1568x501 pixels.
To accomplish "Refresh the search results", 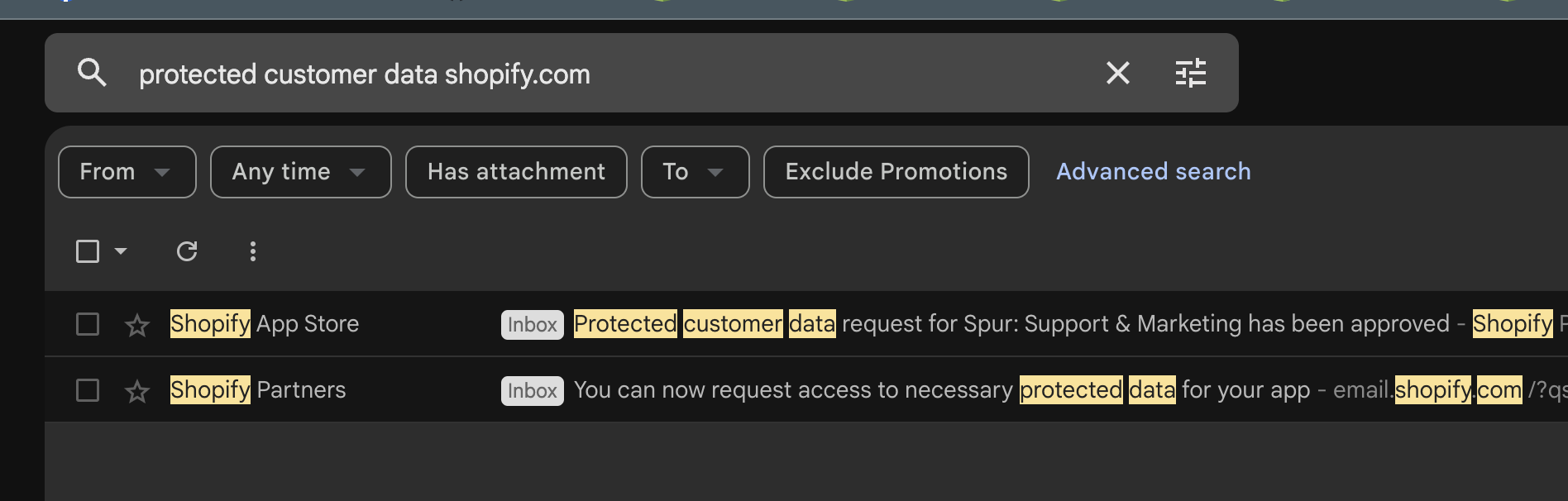I will (x=187, y=251).
